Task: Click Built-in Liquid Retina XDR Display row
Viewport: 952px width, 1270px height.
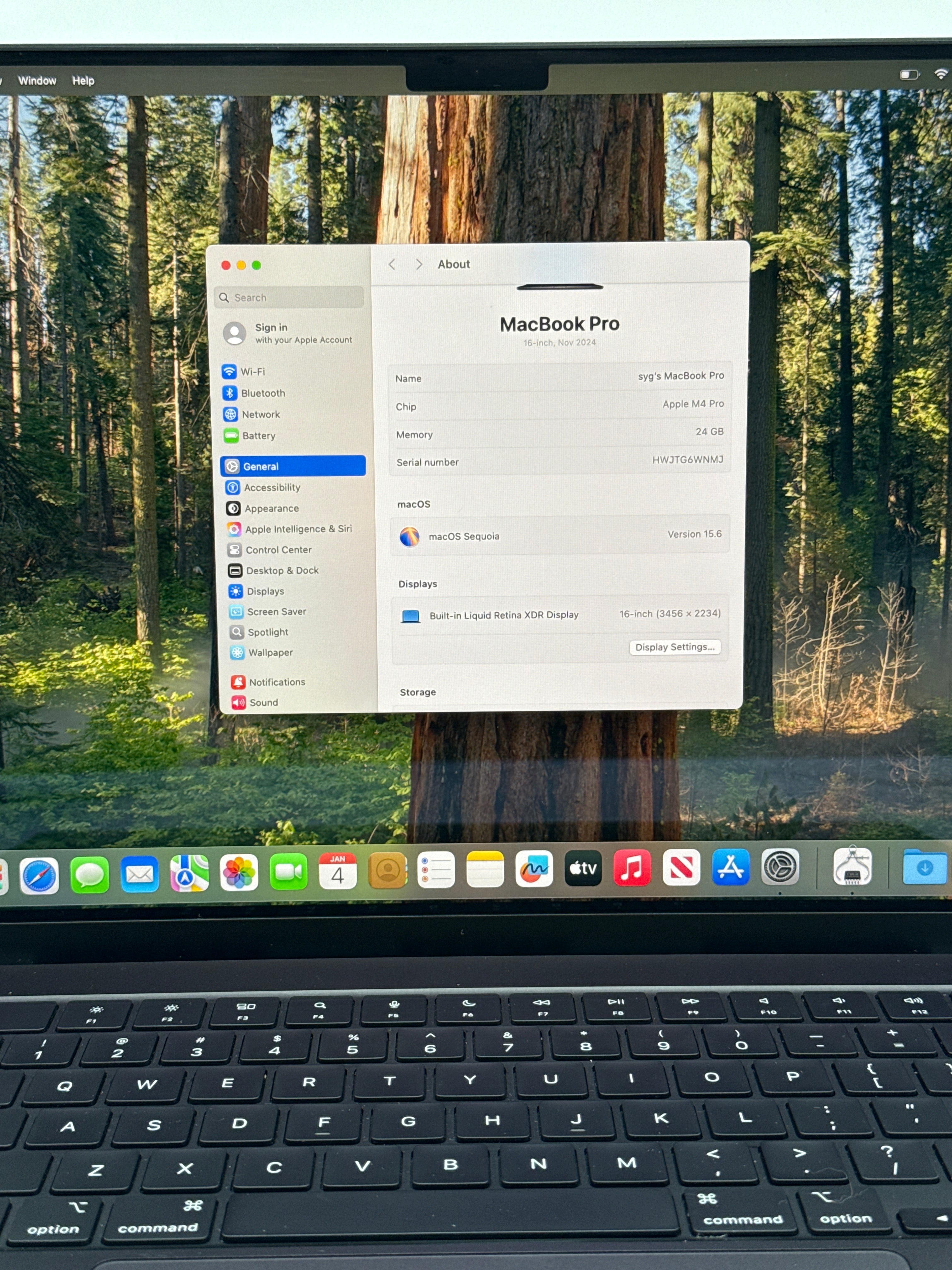Action: tap(560, 615)
